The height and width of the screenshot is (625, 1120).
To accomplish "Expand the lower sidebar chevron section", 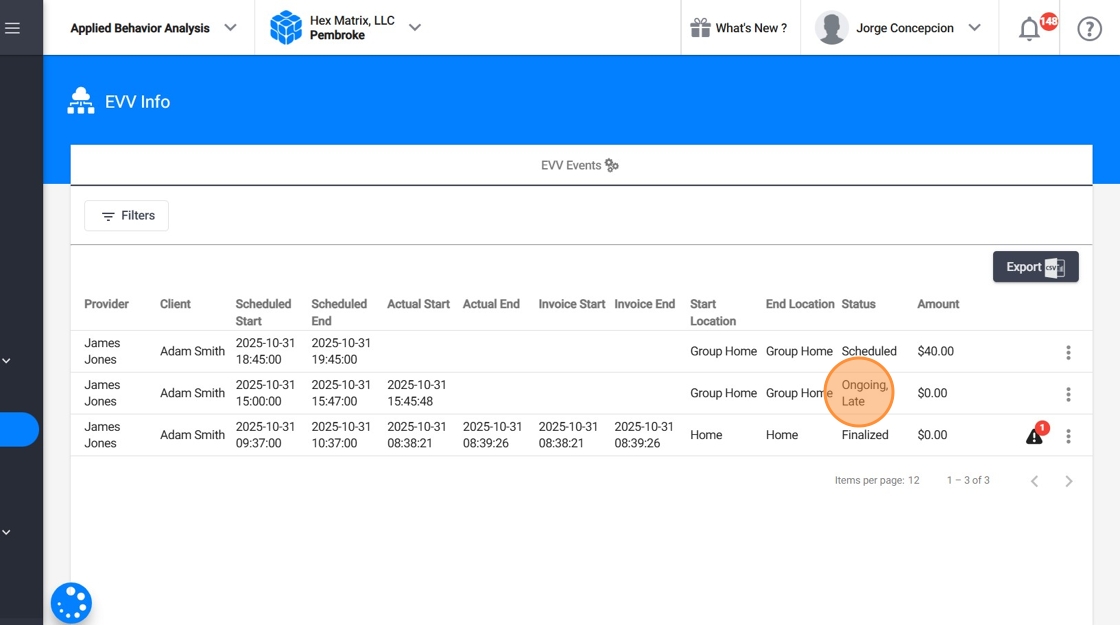I will pos(6,532).
